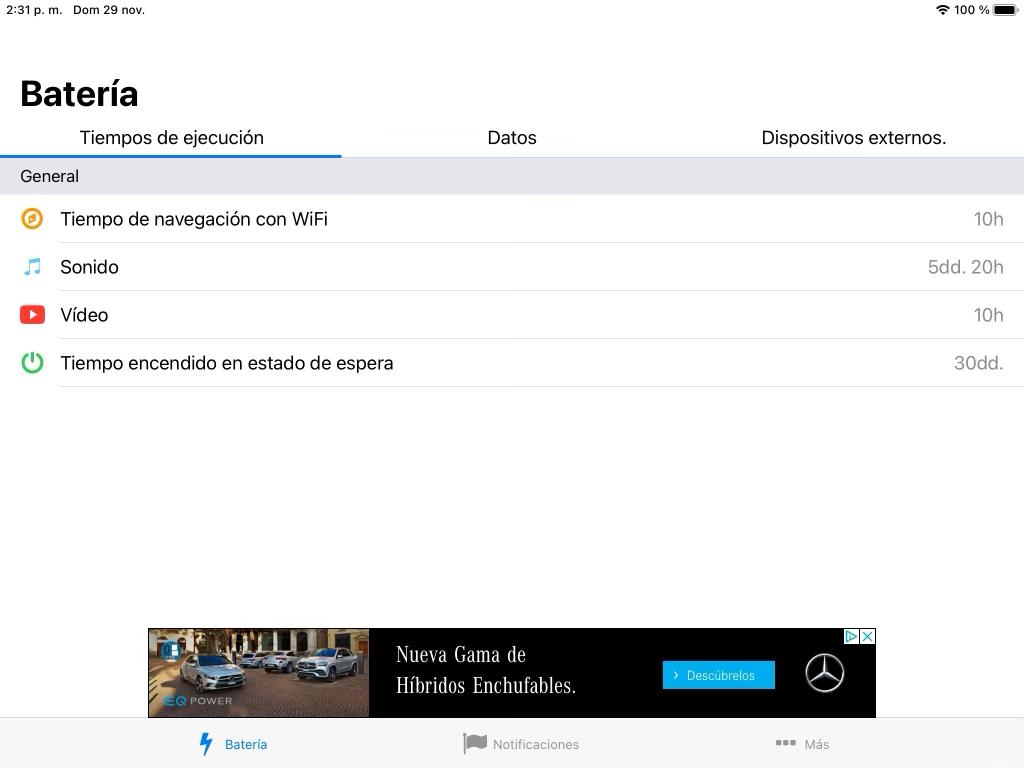Tap the '5dd. 20h' Sonido value
This screenshot has width=1024, height=768.
(x=965, y=267)
